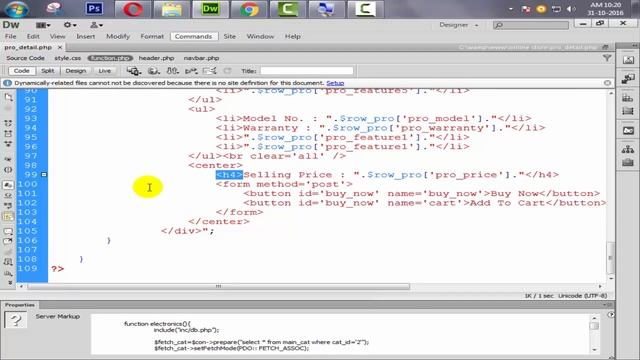Image resolution: width=640 pixels, height=360 pixels.
Task: Close the pro_detail.php tab
Action: 60,47
